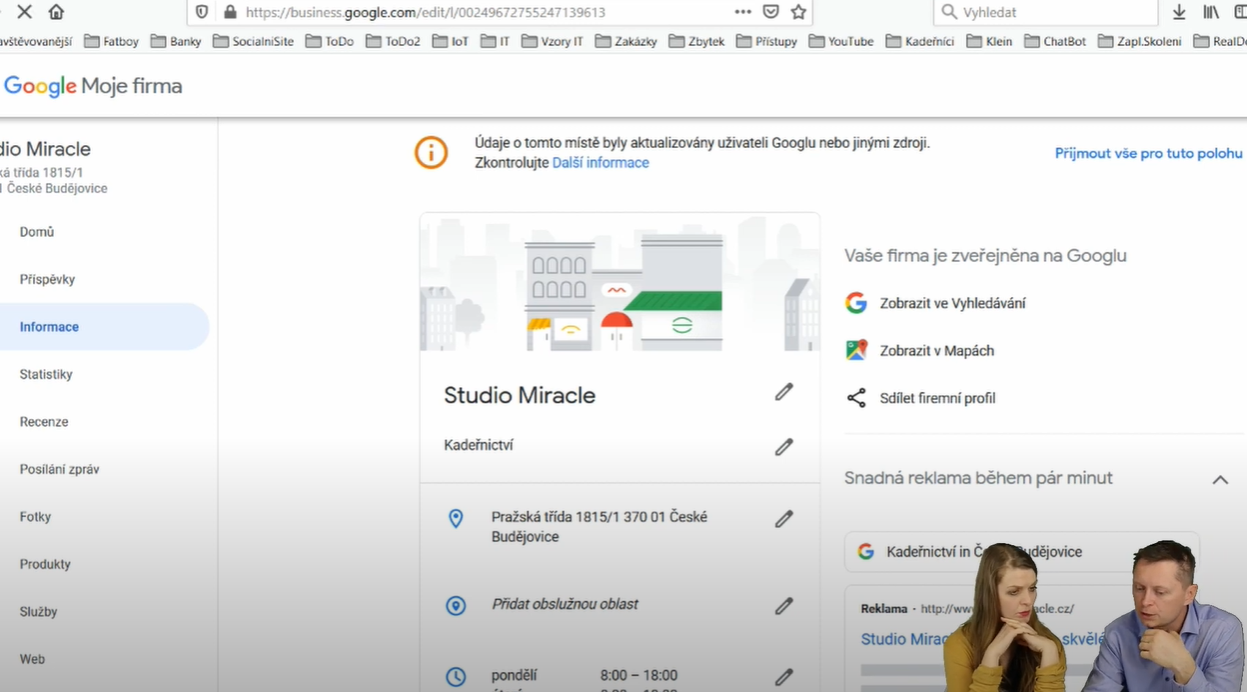The height and width of the screenshot is (692, 1247).
Task: Open the ToDo bookmark folder
Action: [x=329, y=41]
